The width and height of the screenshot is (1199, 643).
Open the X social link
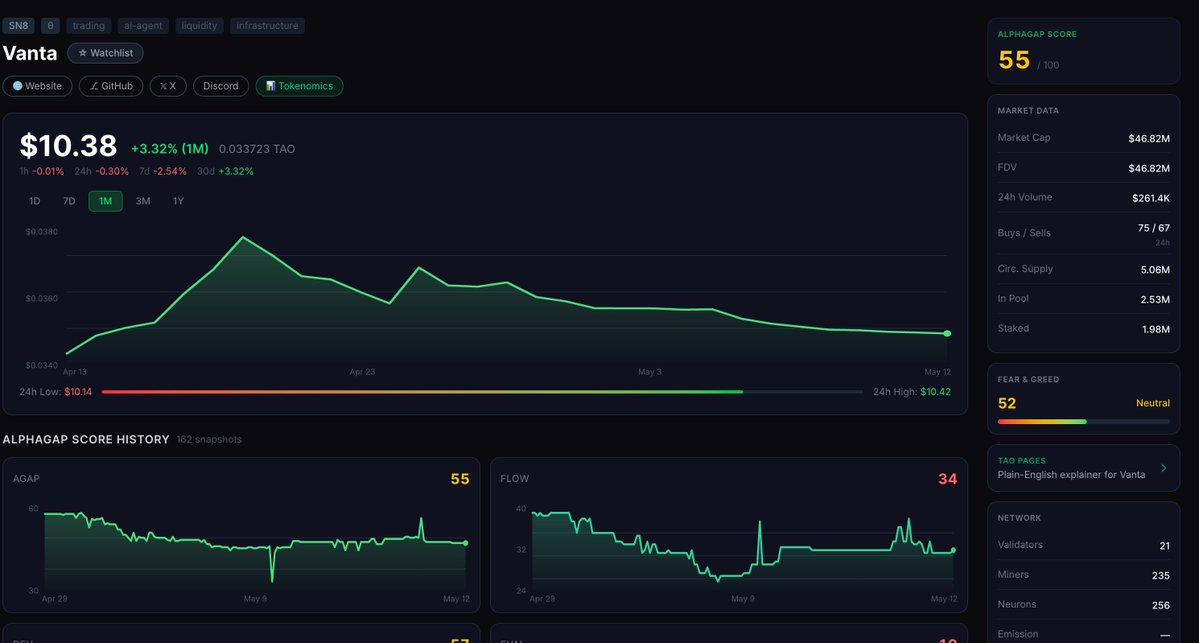coord(168,86)
